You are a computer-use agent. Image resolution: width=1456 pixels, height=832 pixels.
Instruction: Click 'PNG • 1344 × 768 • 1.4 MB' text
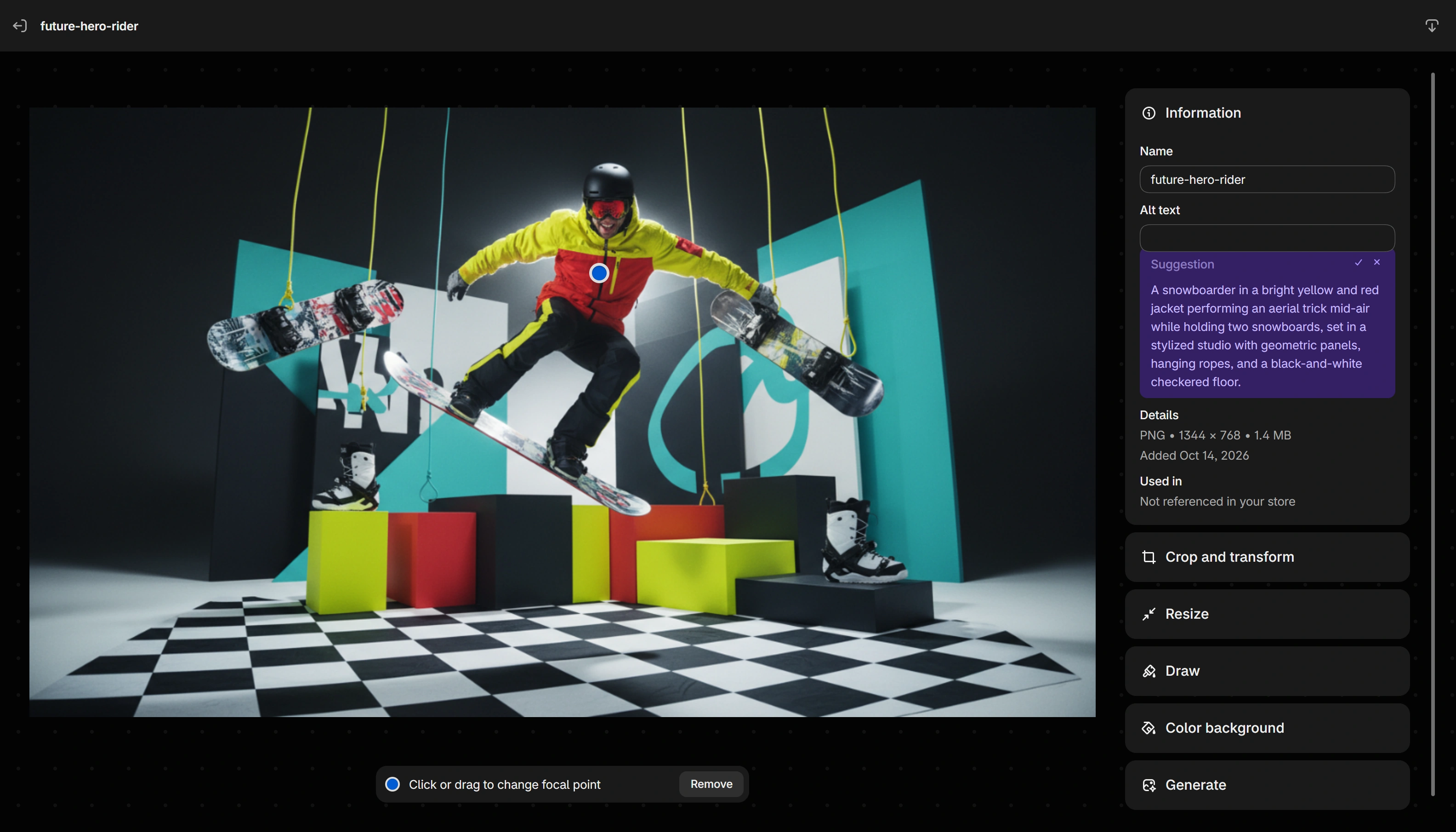[x=1215, y=435]
